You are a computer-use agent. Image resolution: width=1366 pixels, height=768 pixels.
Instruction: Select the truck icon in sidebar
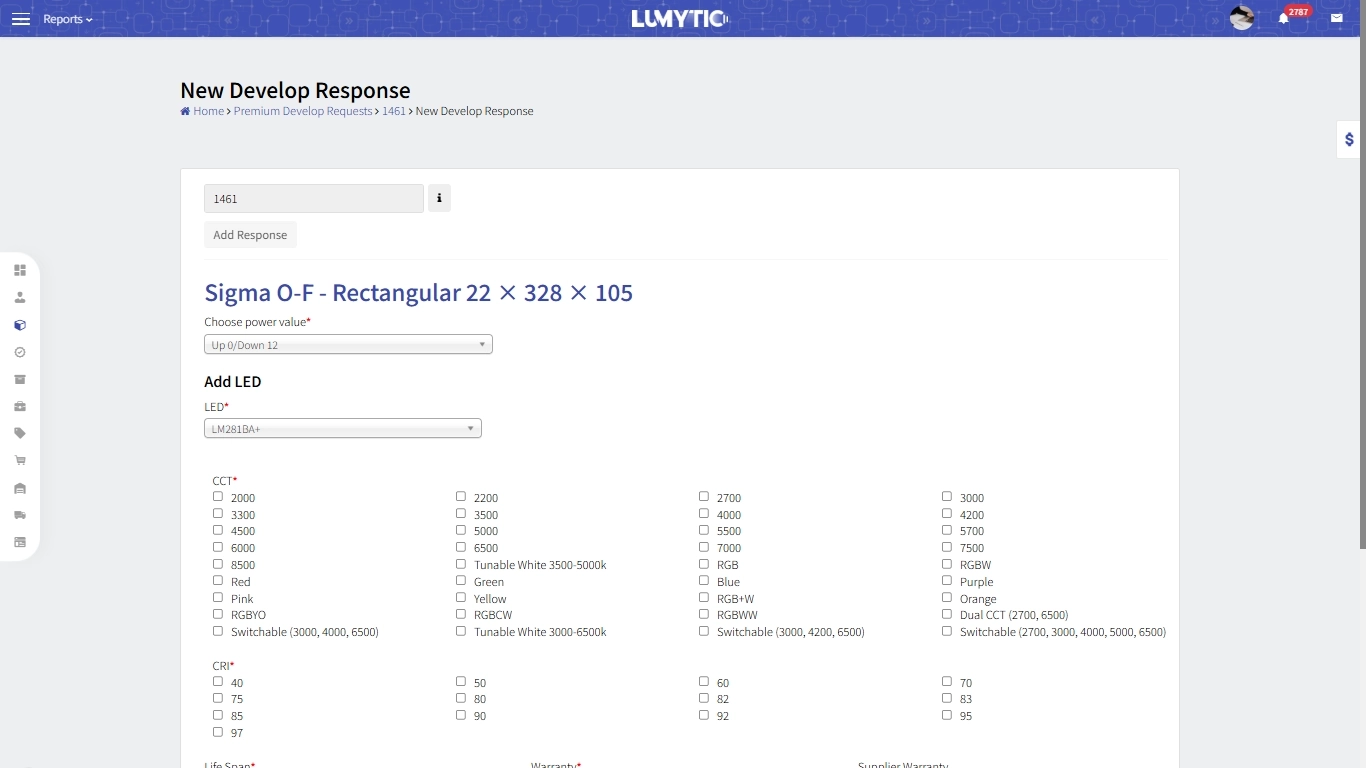(x=20, y=515)
